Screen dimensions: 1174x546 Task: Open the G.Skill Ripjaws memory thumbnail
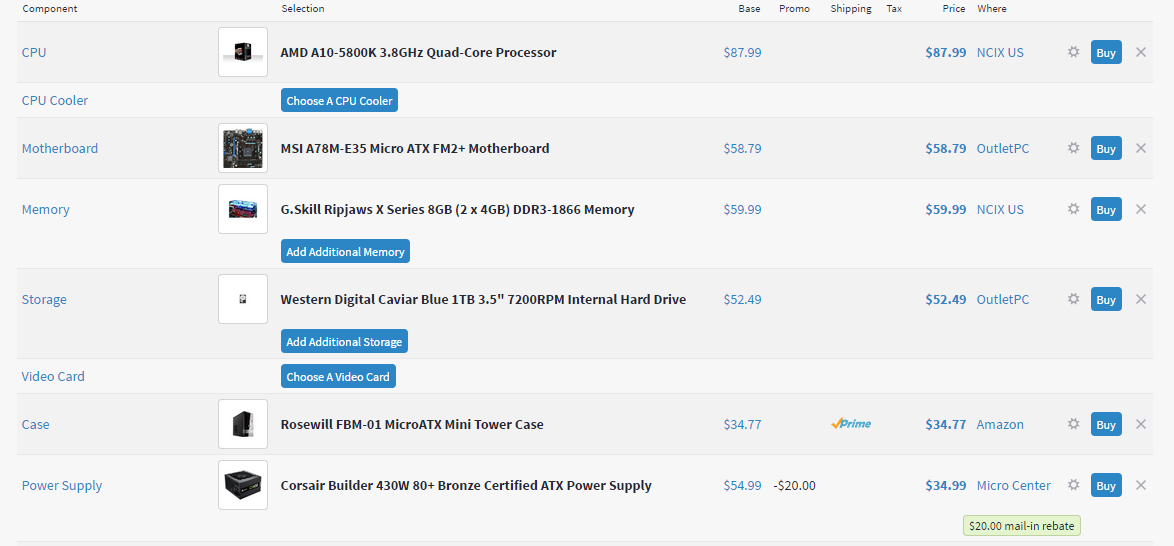pyautogui.click(x=243, y=209)
